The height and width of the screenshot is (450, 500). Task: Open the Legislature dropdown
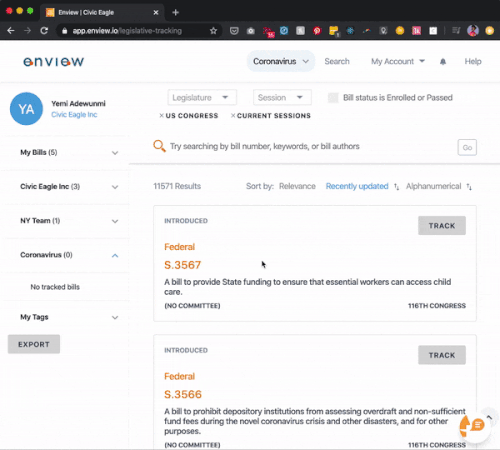pos(202,98)
